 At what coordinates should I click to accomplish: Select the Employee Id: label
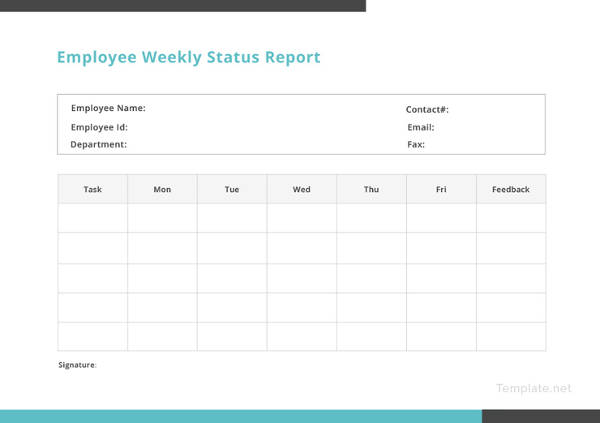[x=99, y=127]
